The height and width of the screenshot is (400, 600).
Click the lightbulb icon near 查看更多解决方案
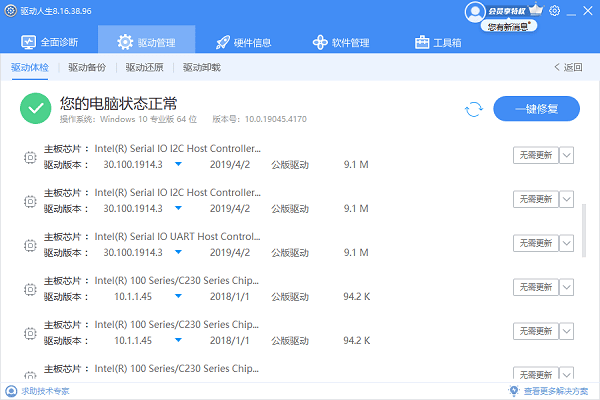[x=514, y=391]
